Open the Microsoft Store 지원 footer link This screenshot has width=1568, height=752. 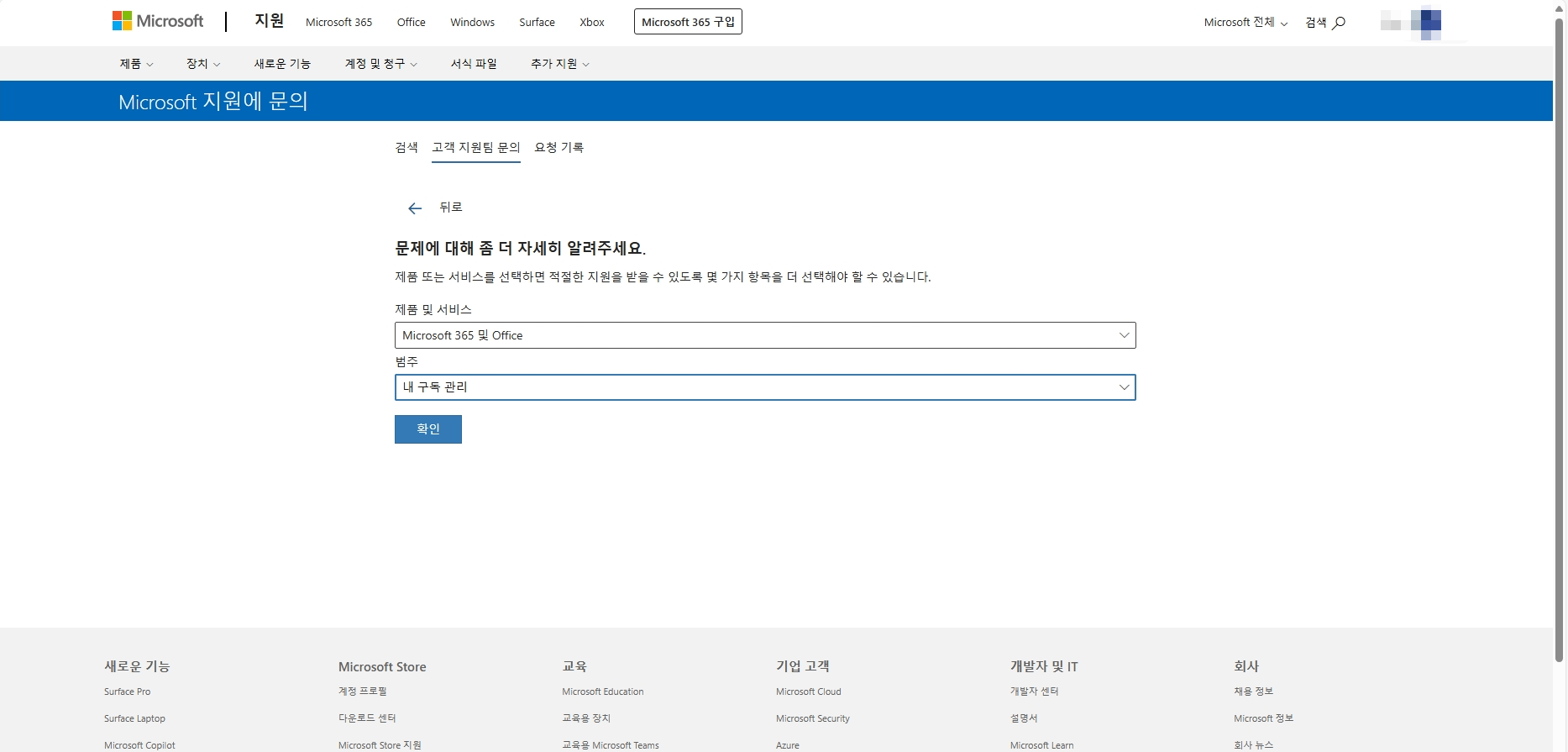coord(380,745)
